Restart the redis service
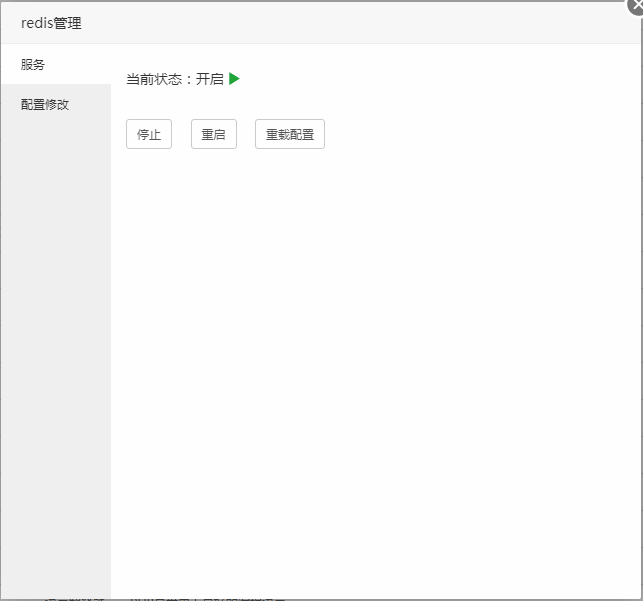The width and height of the screenshot is (643, 601). click(x=214, y=134)
